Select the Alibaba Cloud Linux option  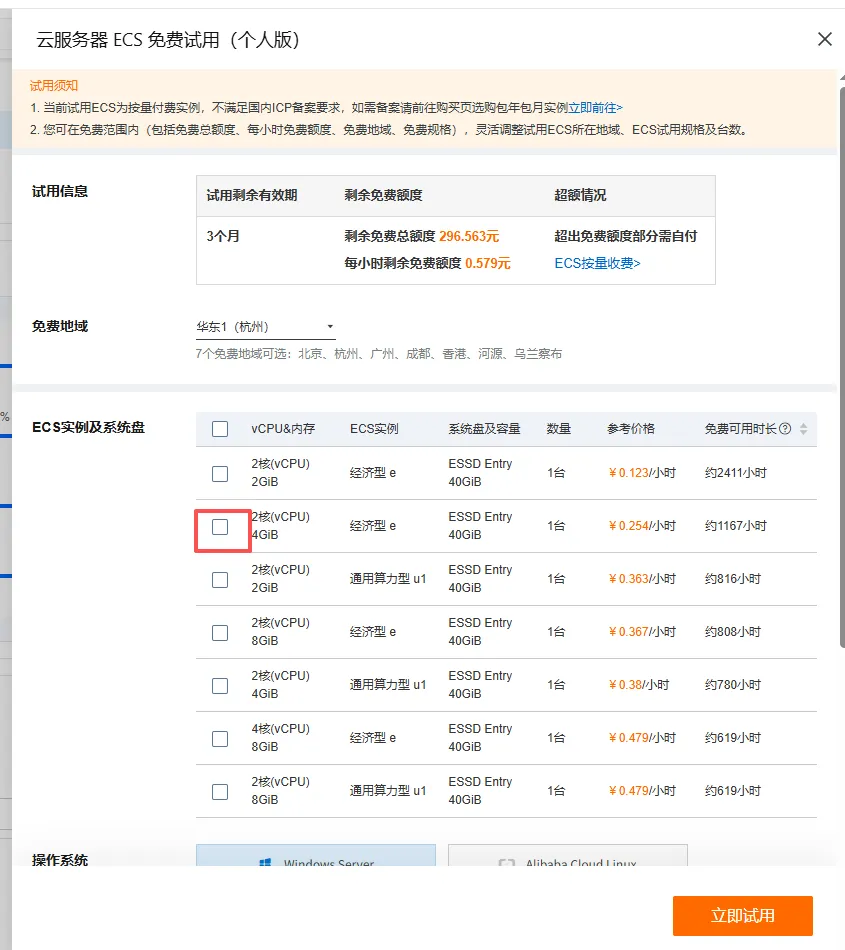click(568, 855)
